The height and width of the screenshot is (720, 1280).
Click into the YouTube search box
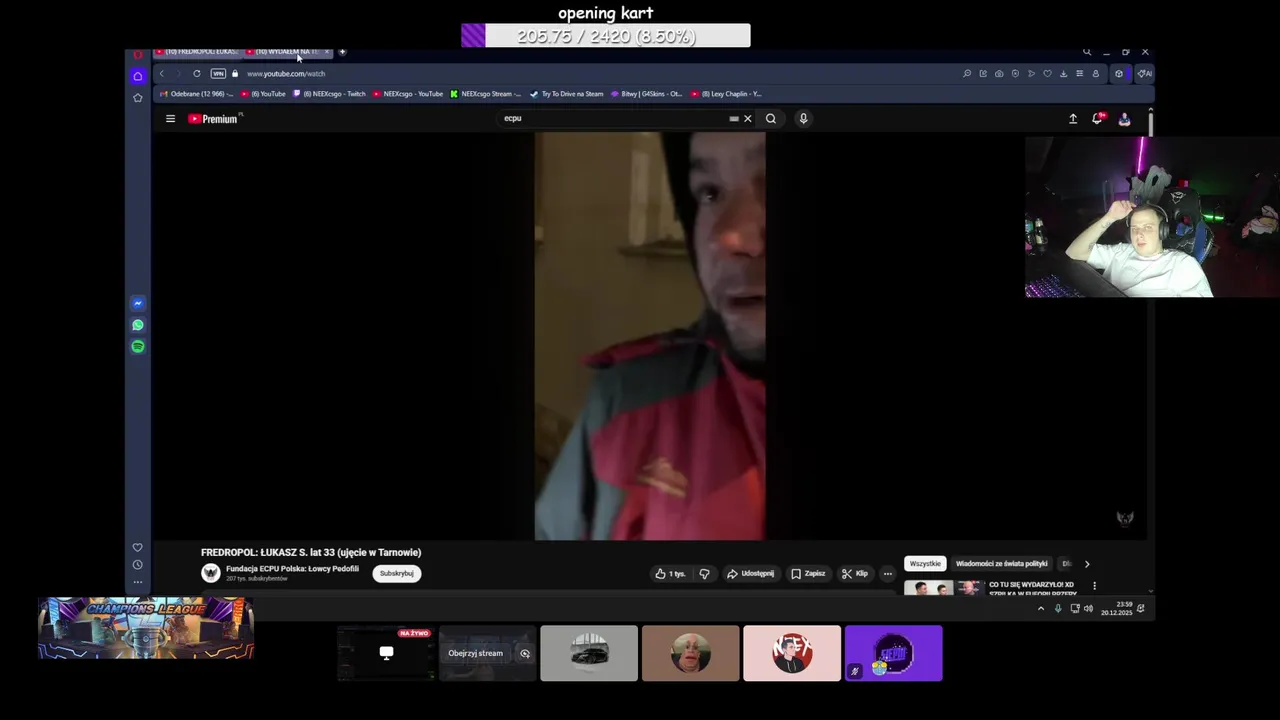[615, 118]
